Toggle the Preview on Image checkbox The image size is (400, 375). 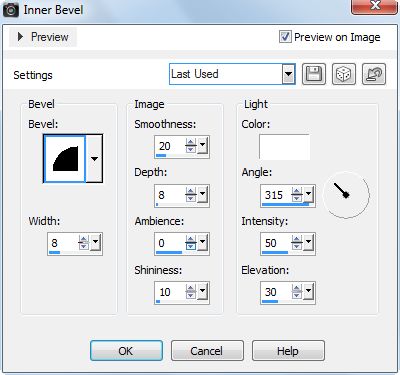point(285,37)
